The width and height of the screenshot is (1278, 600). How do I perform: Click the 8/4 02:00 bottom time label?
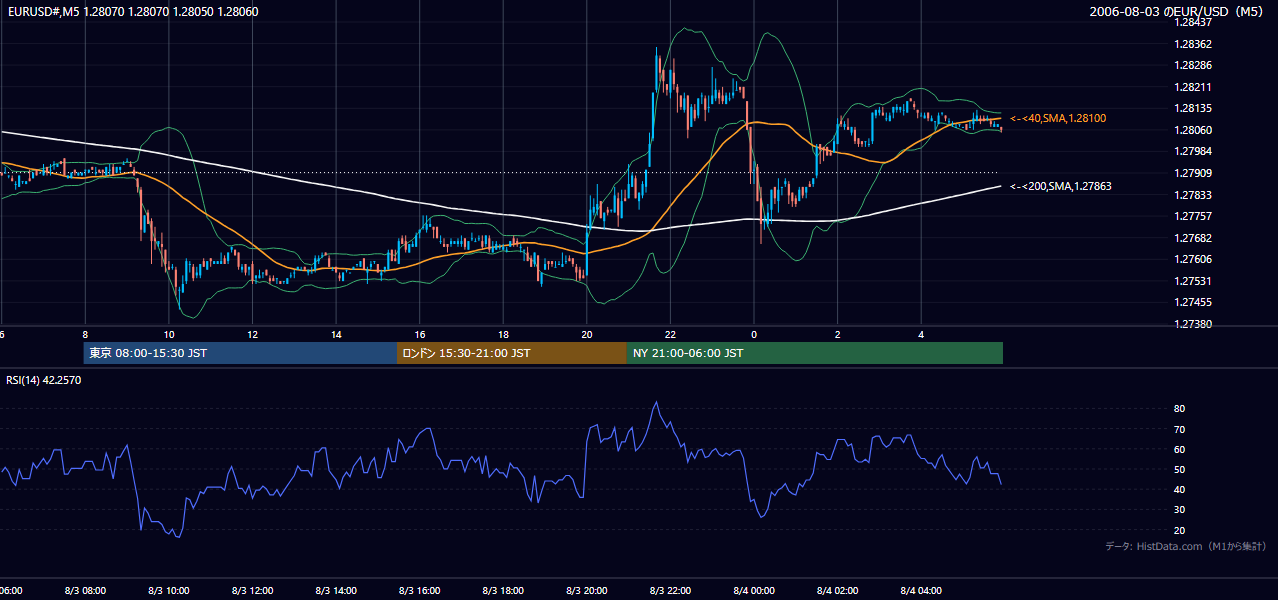tap(837, 591)
